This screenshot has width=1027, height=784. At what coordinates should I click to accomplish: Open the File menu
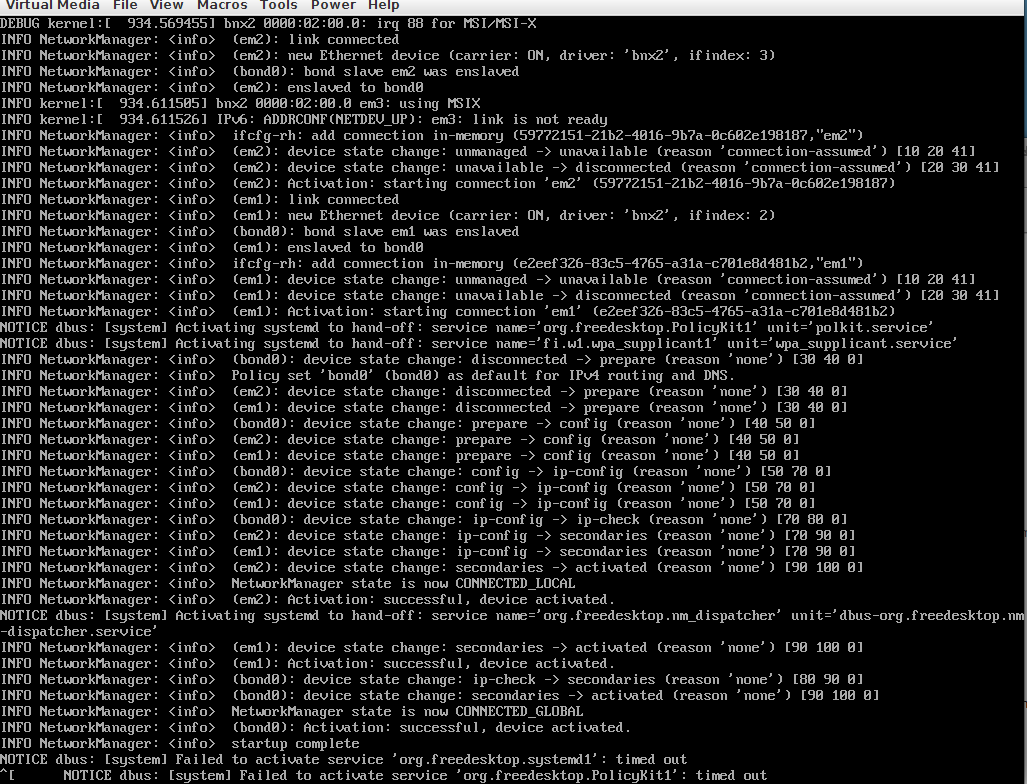125,6
